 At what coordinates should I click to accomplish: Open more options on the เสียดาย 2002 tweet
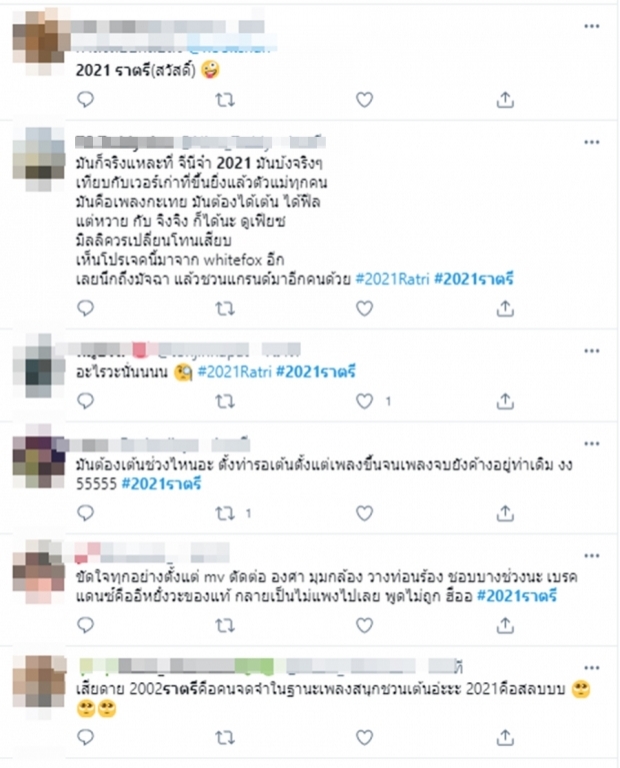click(x=592, y=668)
